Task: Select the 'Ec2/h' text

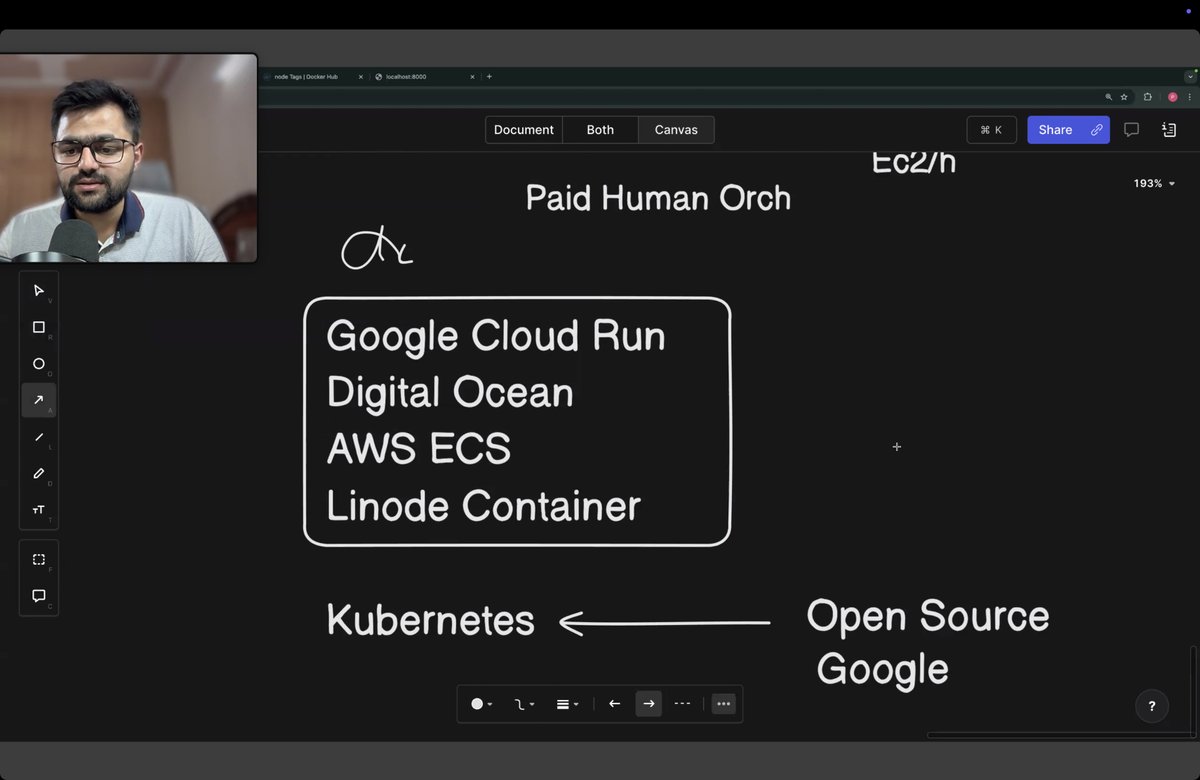Action: tap(914, 162)
